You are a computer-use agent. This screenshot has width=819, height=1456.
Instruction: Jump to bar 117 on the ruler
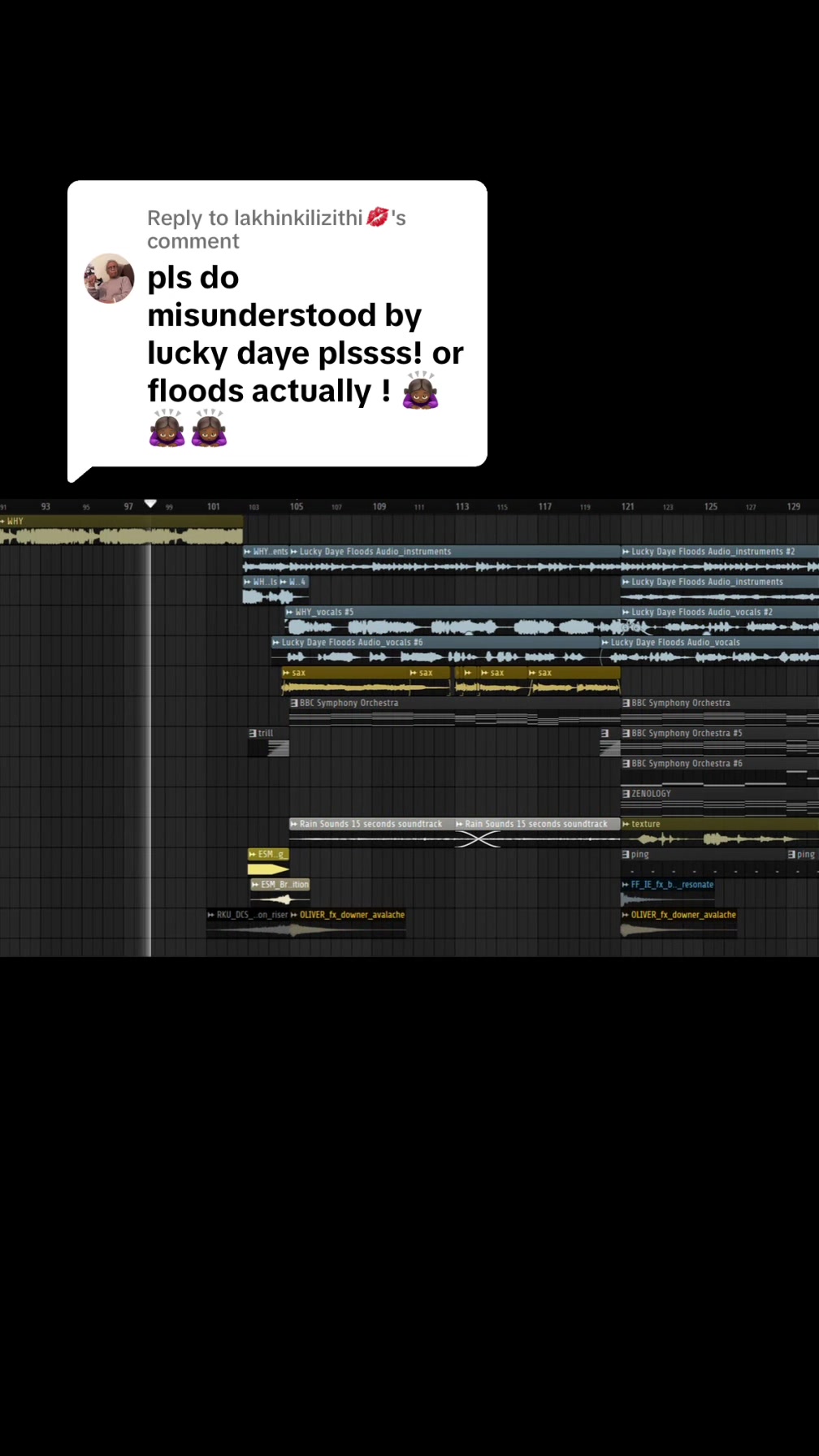[545, 506]
